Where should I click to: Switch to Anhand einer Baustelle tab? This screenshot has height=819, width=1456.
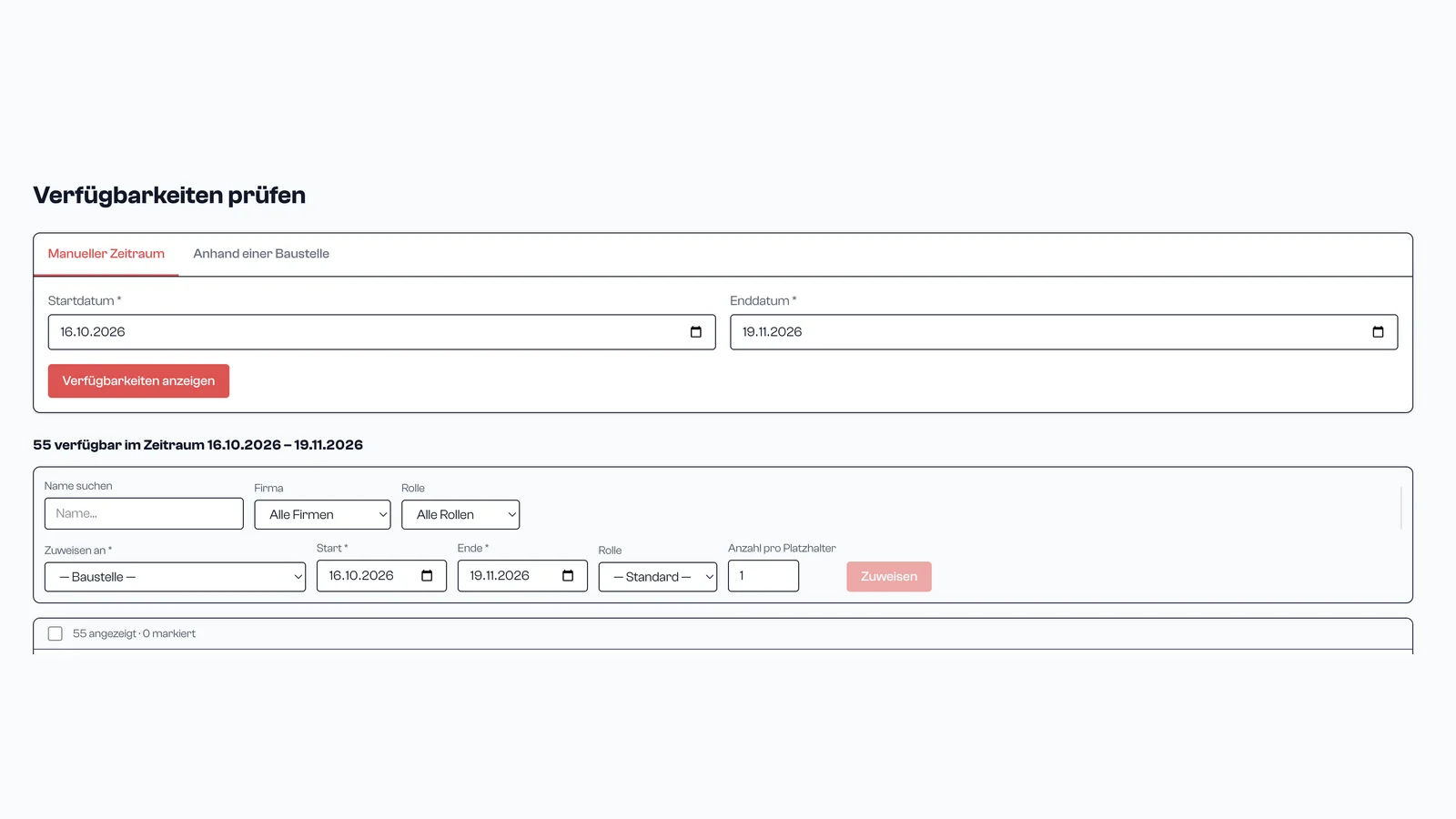coord(261,254)
